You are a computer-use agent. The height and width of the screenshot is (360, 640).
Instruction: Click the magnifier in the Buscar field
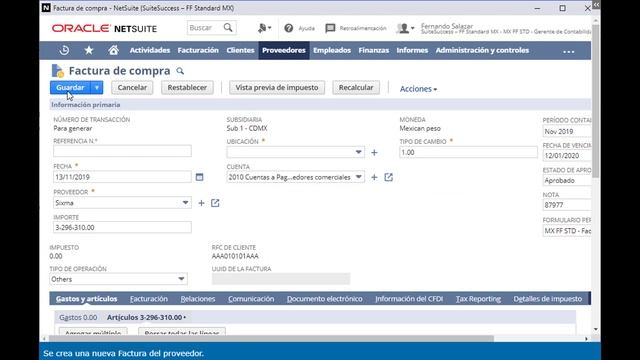[x=228, y=28]
